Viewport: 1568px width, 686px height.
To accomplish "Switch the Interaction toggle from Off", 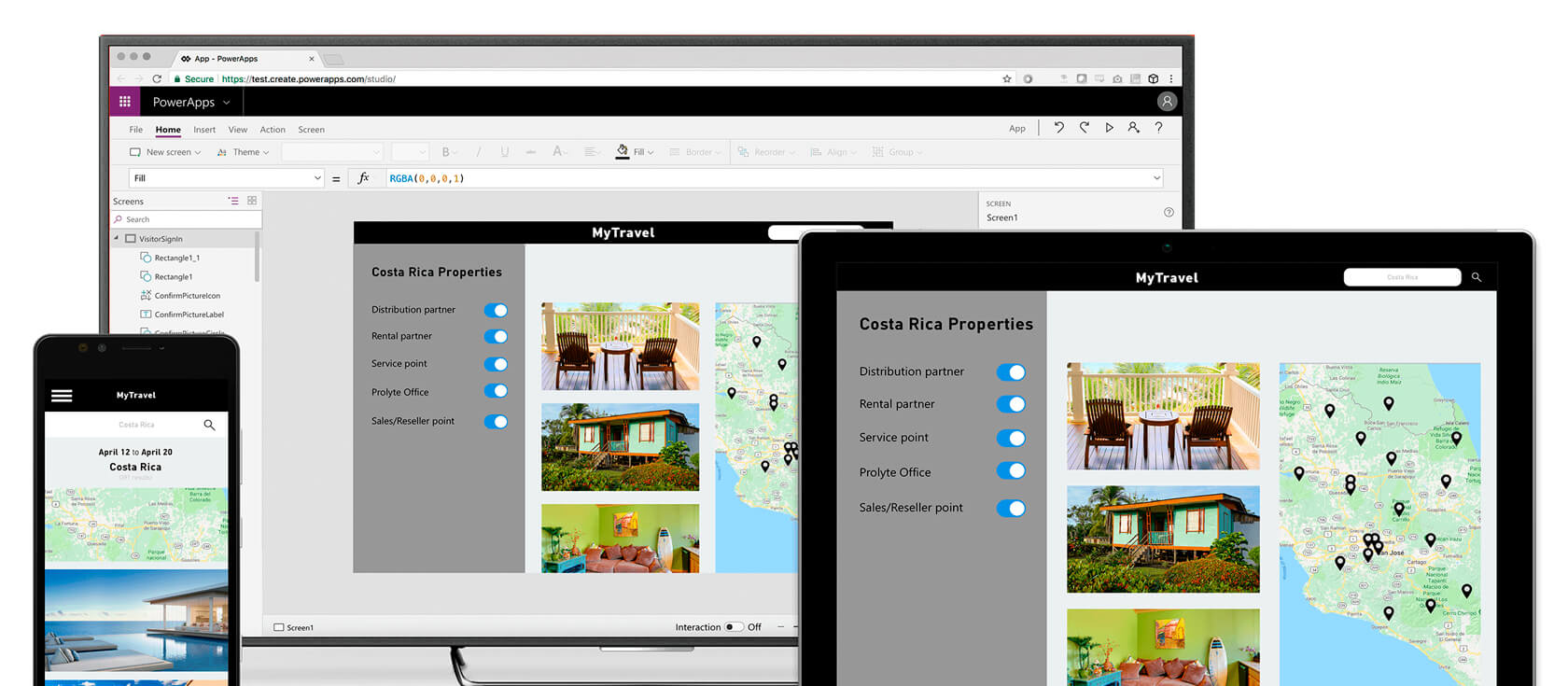I will tap(735, 627).
